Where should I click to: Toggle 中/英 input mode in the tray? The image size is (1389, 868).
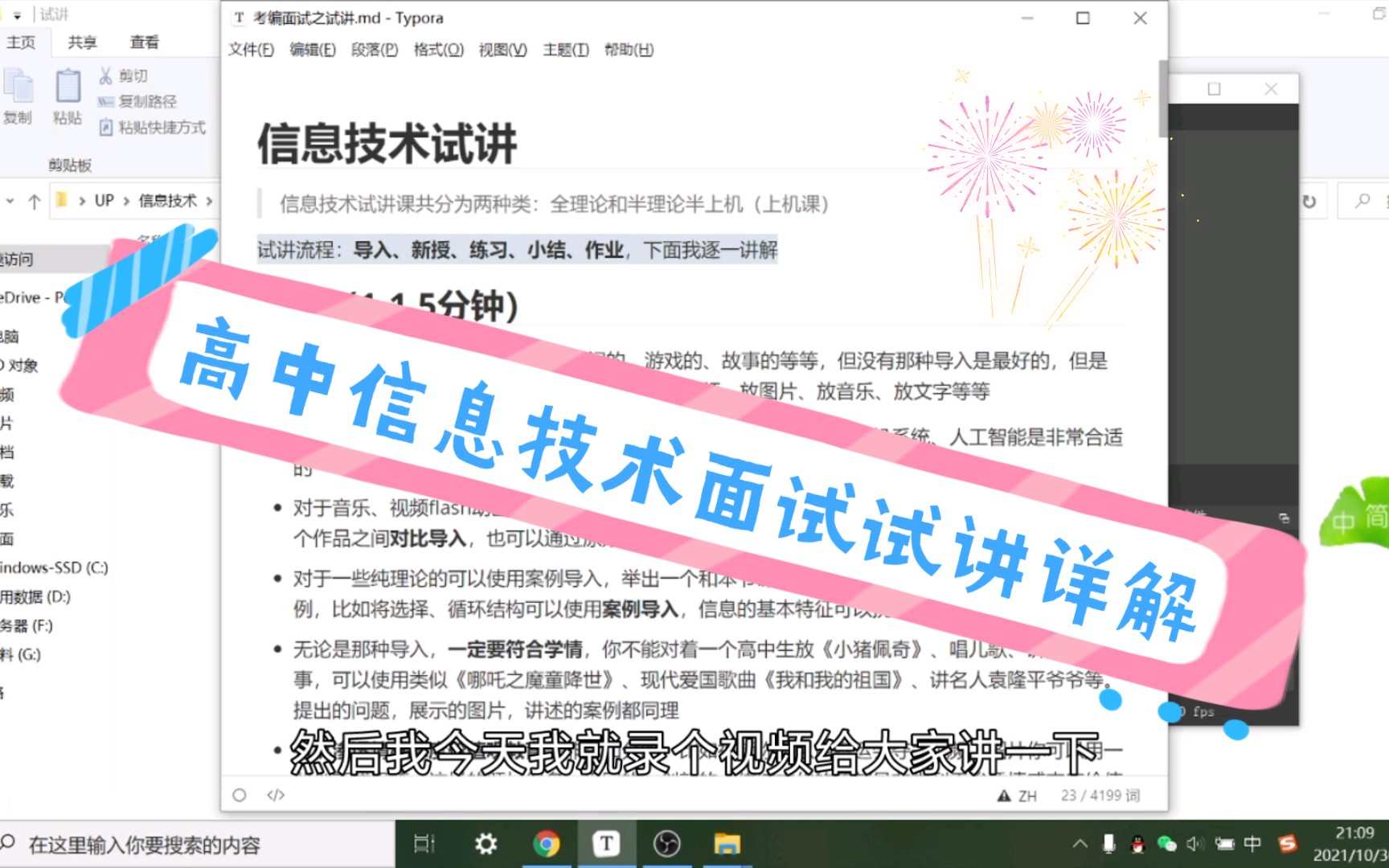click(1252, 844)
